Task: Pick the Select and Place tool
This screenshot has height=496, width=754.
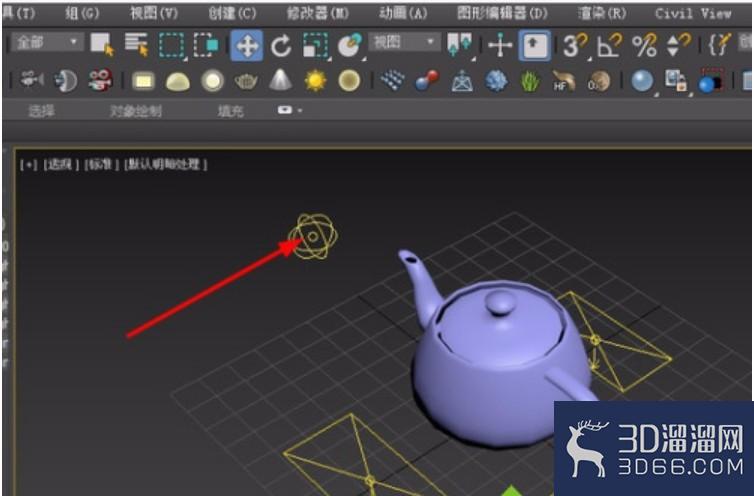Action: (350, 45)
